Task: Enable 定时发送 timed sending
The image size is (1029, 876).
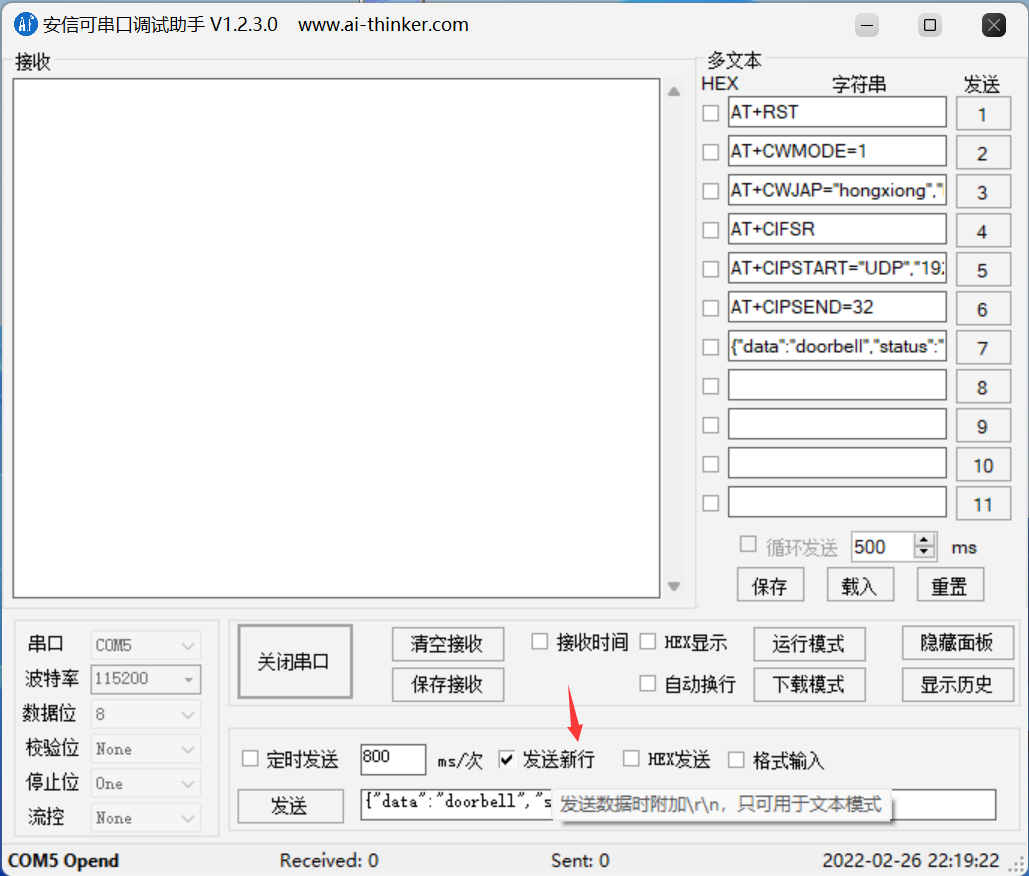Action: coord(249,759)
